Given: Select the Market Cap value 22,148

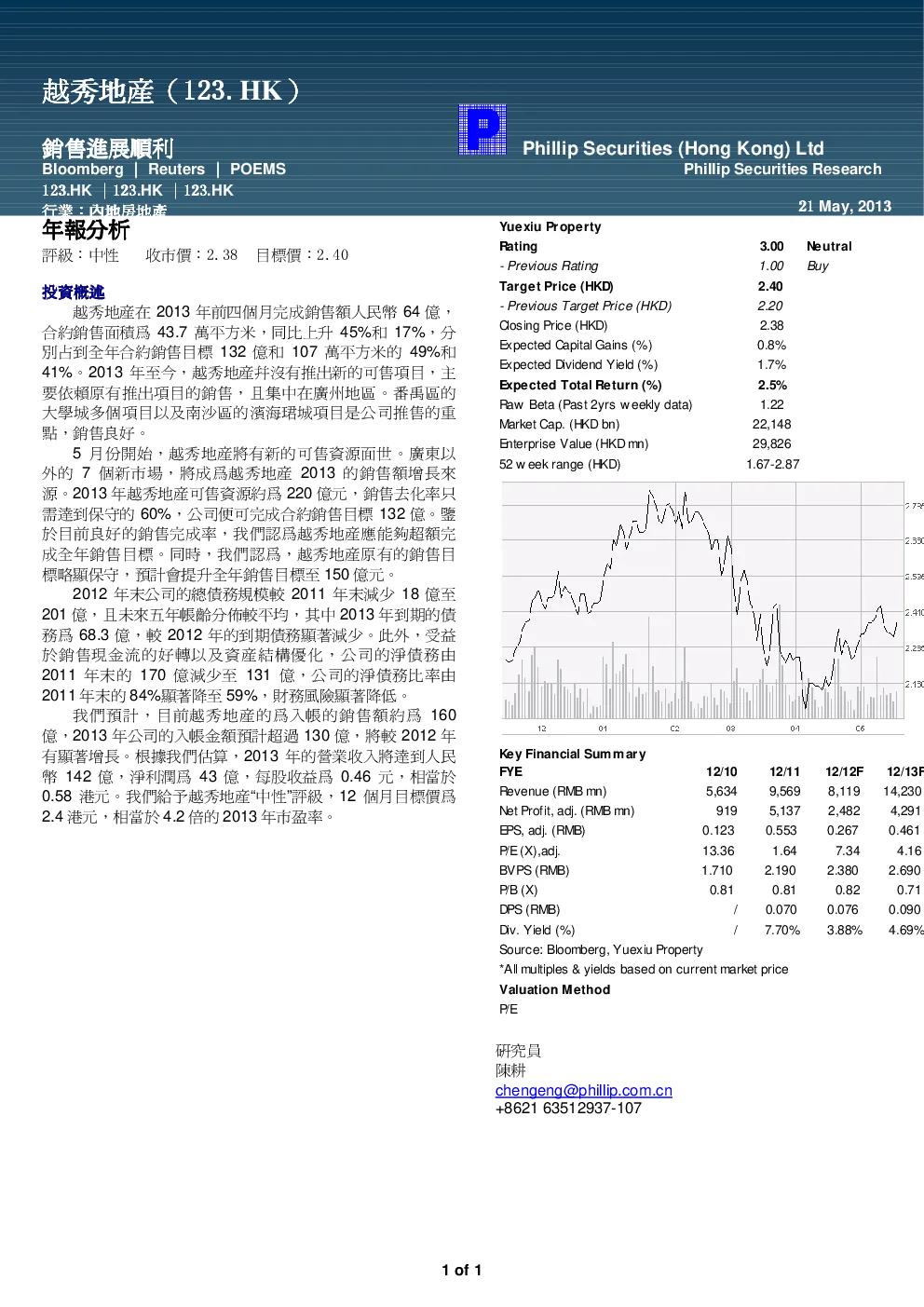Looking at the screenshot, I should pos(771,424).
